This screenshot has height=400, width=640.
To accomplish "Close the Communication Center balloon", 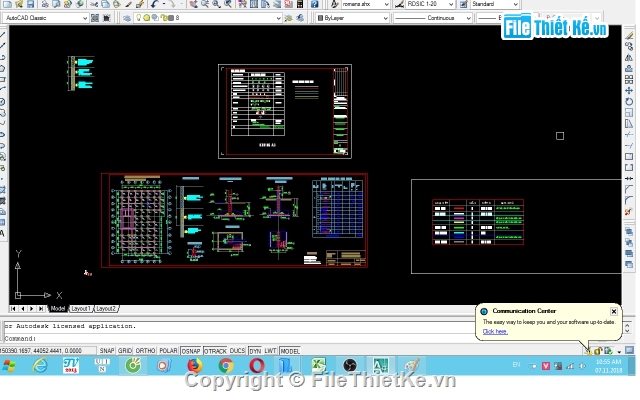I will pos(614,311).
